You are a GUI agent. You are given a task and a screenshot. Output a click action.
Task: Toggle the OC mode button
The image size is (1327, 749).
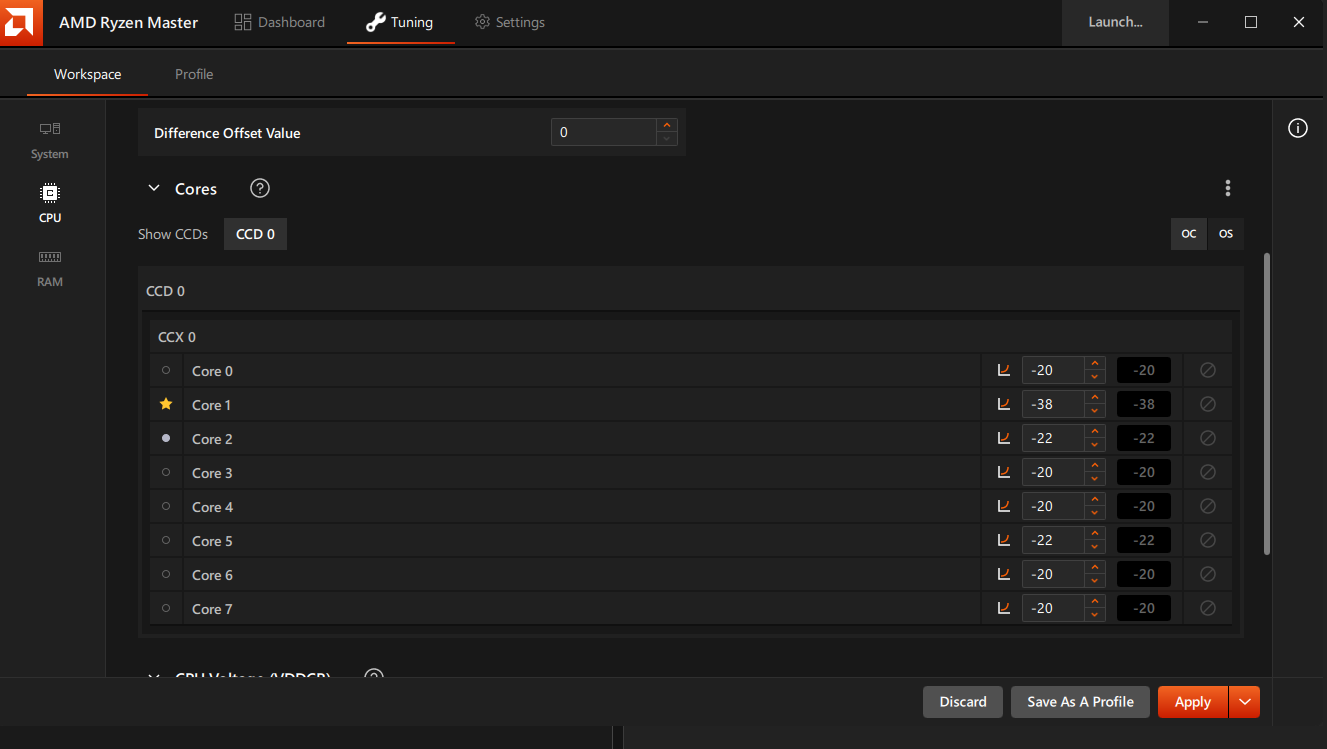[x=1189, y=234]
